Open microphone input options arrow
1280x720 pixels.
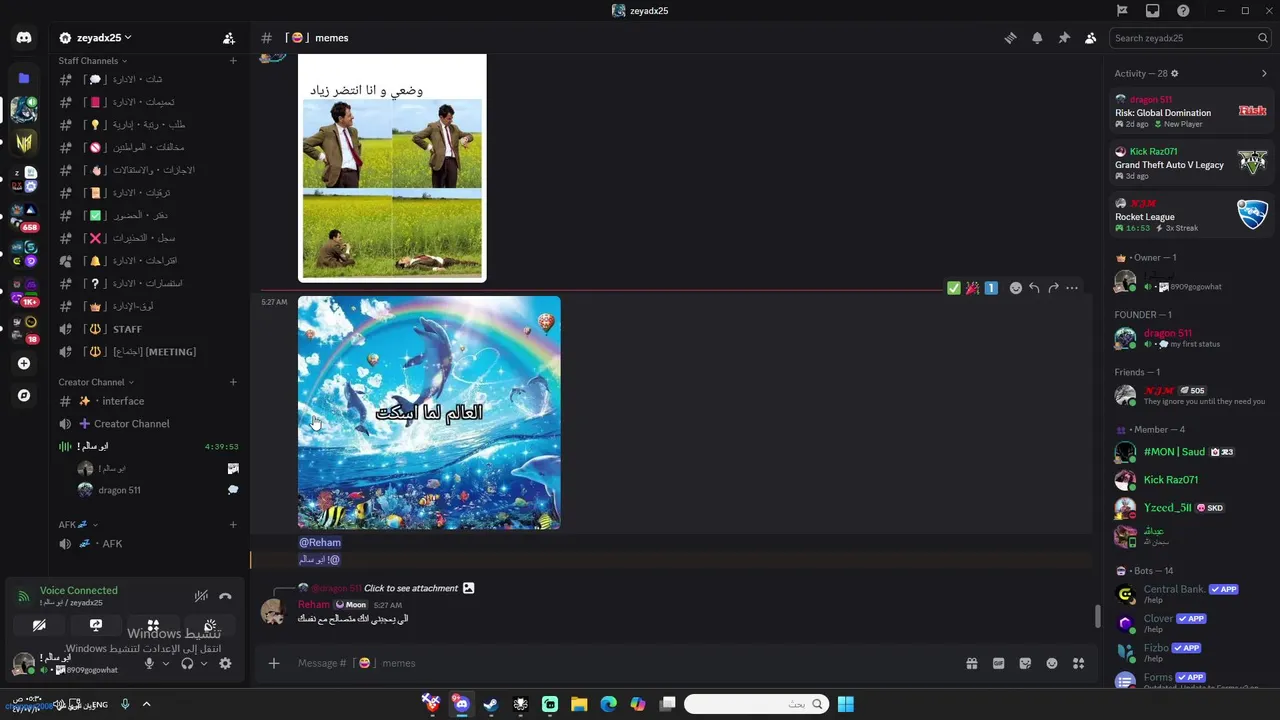tap(166, 663)
